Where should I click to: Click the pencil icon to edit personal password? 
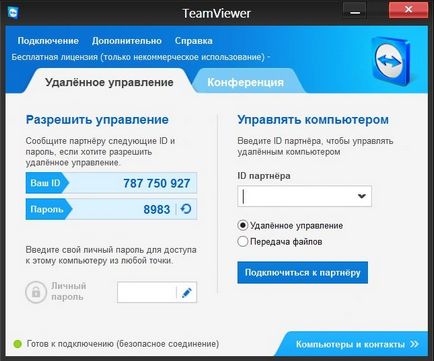[187, 293]
